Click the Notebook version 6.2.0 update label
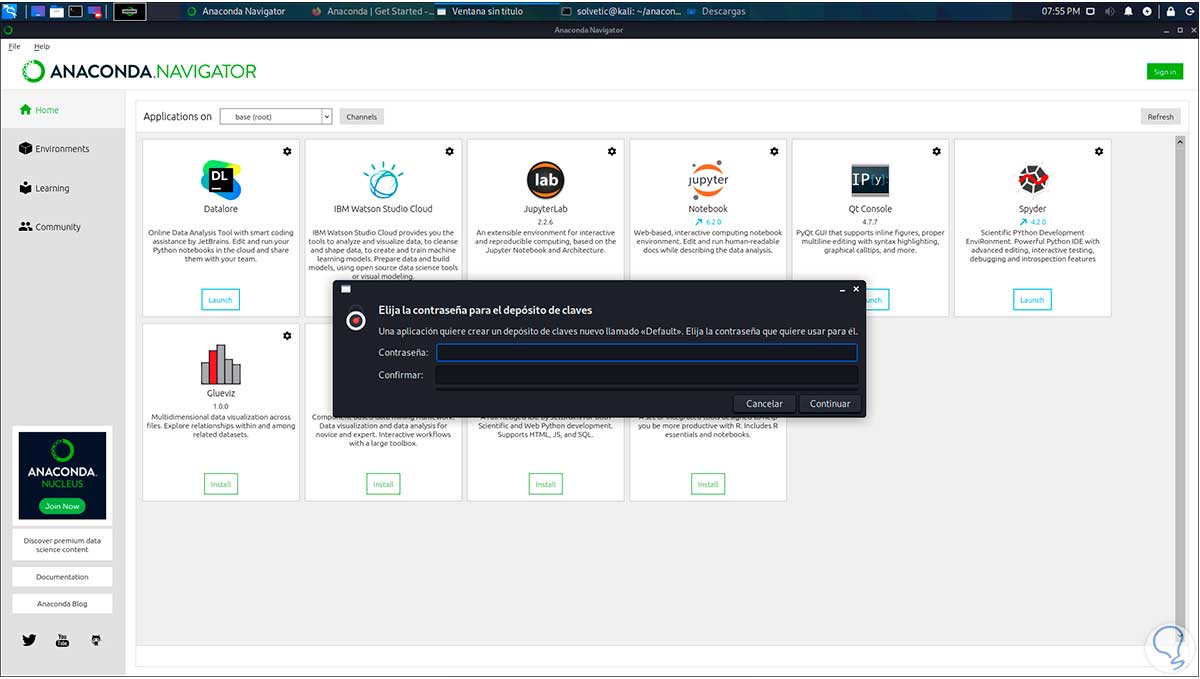Viewport: 1200px width, 679px height. 708,221
